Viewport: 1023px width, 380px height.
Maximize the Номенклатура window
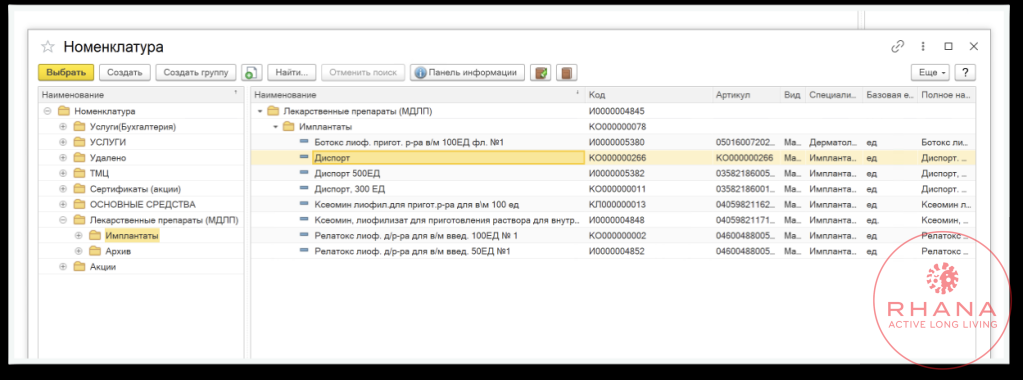tap(949, 46)
